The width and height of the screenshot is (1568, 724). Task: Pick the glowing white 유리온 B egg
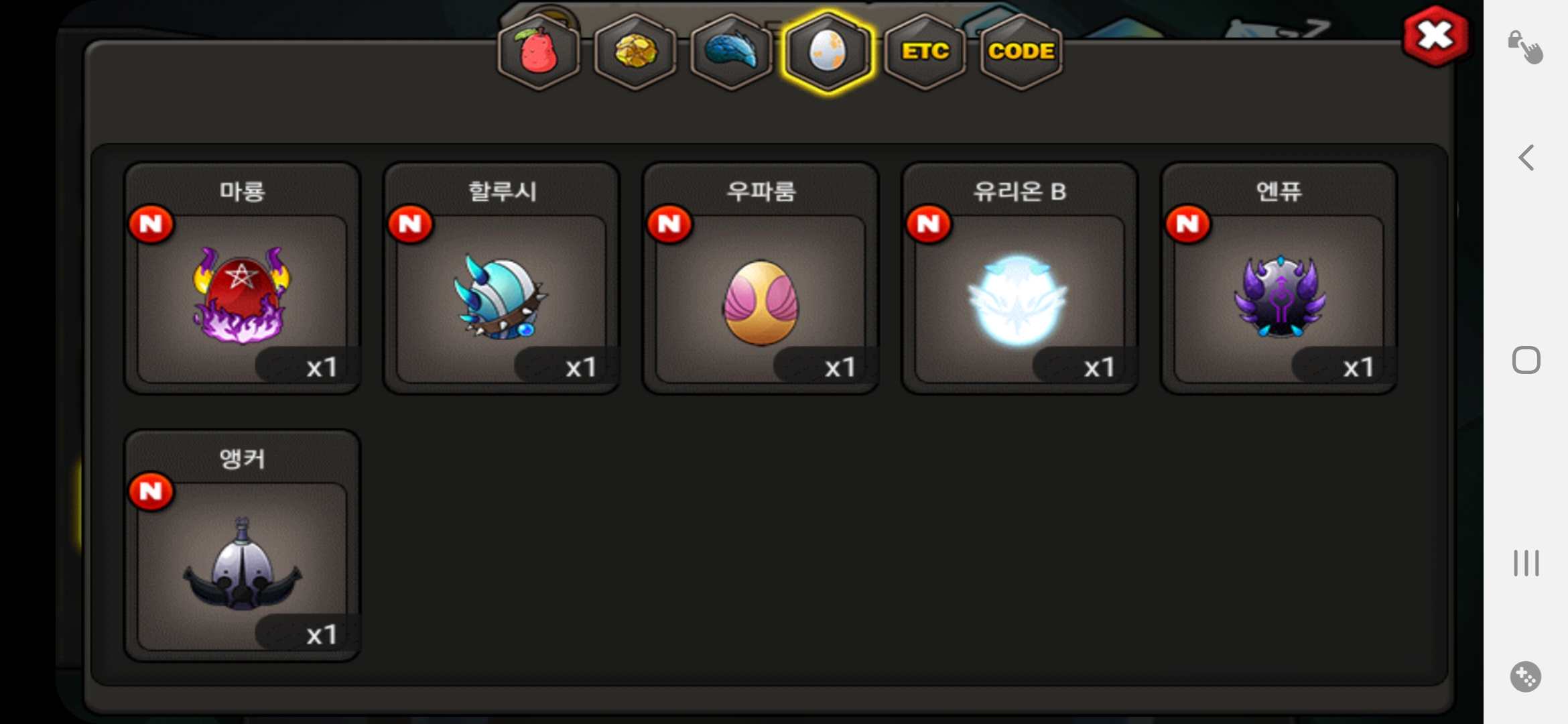coord(1020,278)
